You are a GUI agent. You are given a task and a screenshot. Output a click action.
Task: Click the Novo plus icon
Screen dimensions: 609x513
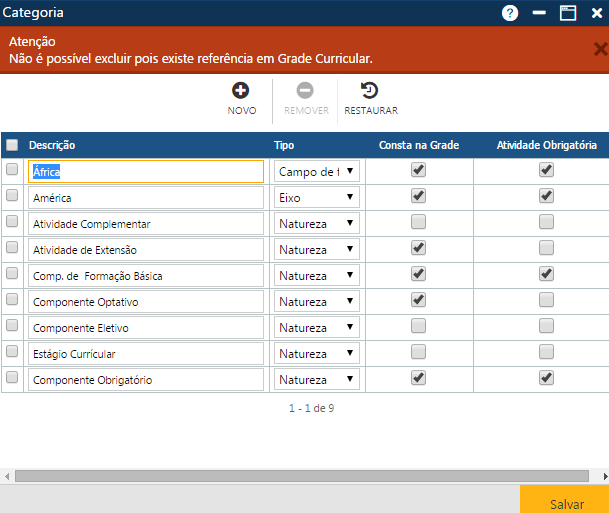click(241, 91)
